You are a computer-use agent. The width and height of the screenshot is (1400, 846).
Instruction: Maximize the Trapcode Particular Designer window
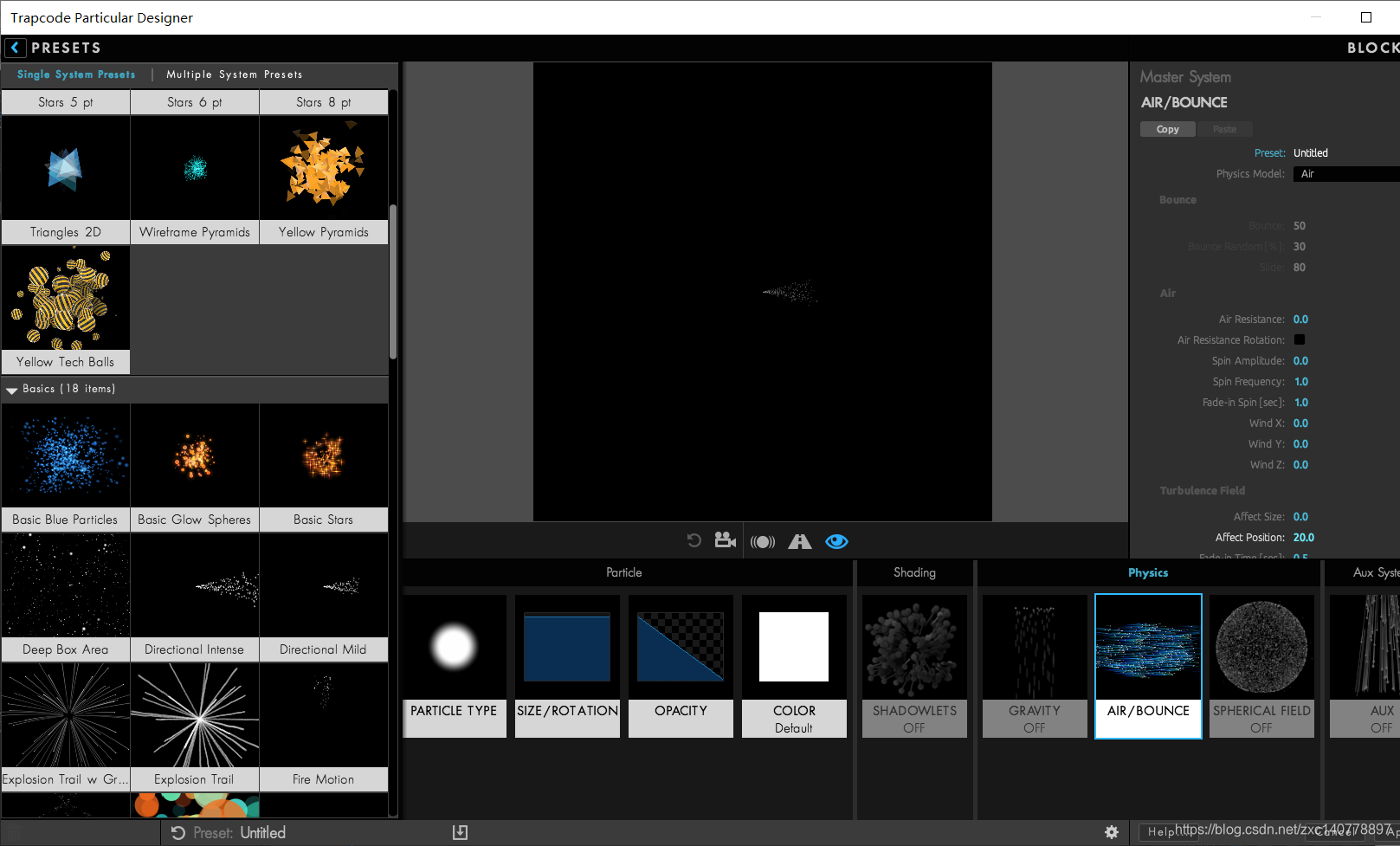[x=1366, y=17]
